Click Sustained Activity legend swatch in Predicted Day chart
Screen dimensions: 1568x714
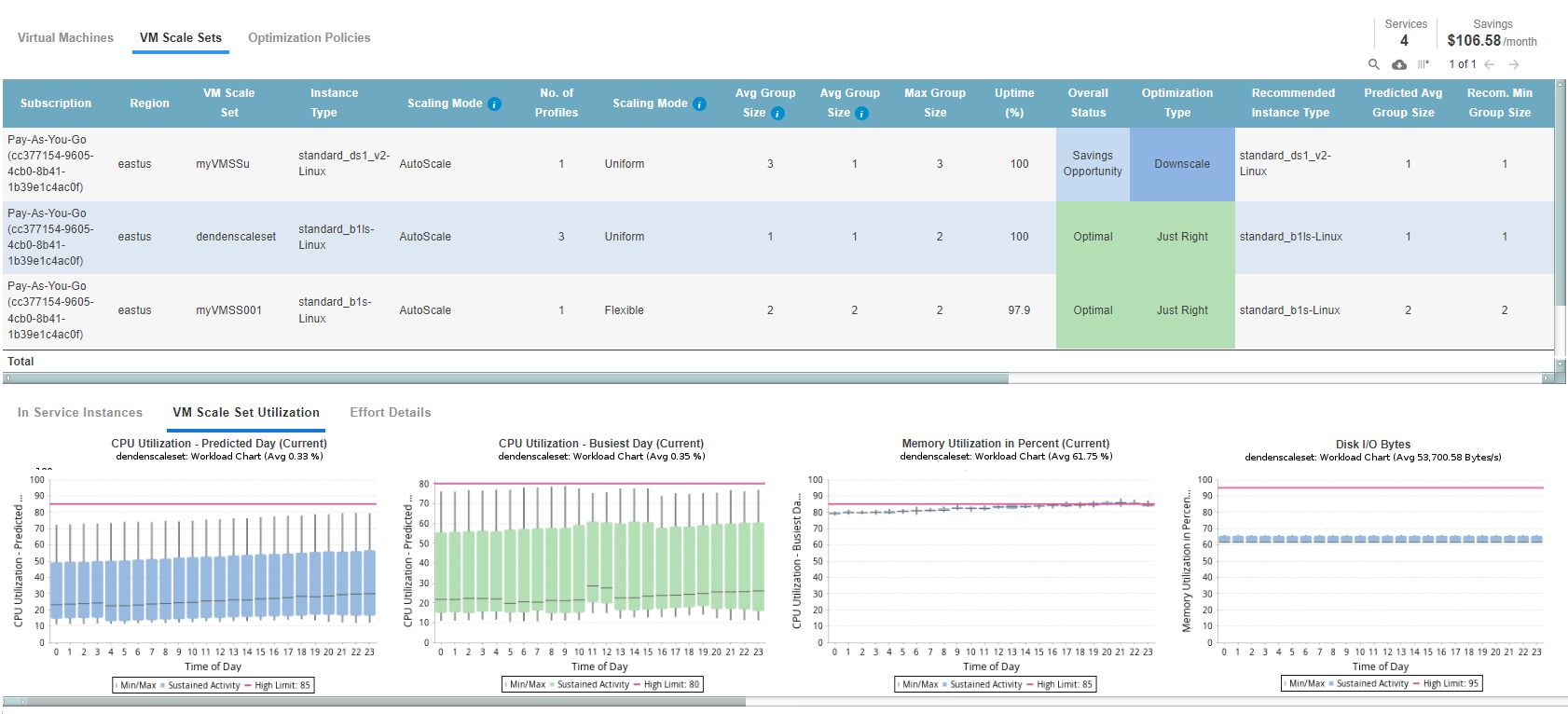tap(162, 685)
